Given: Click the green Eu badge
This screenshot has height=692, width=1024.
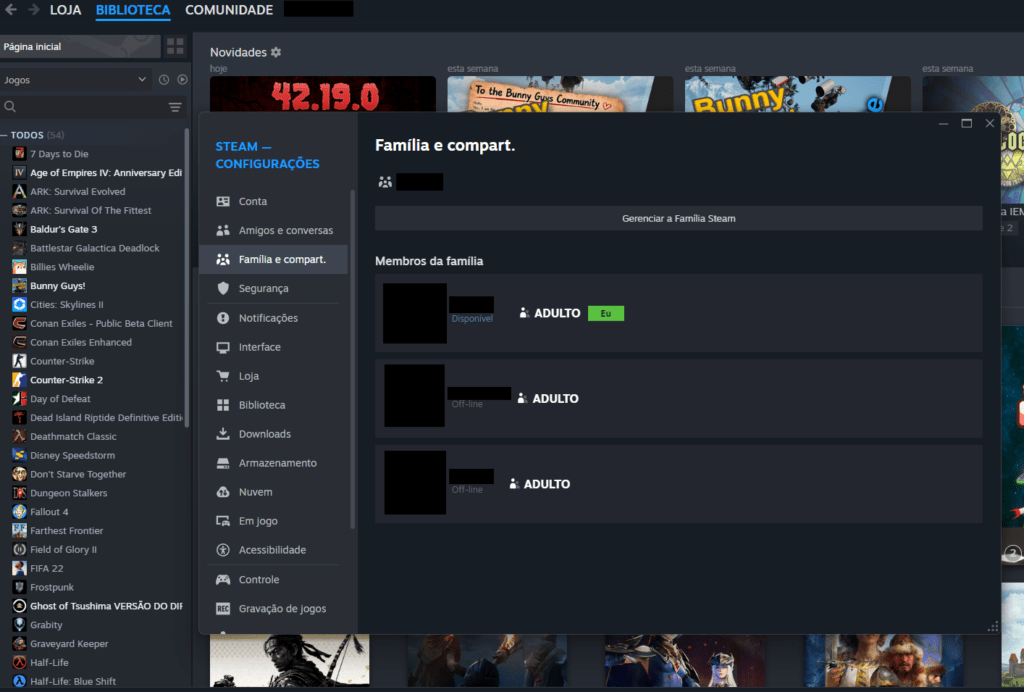Looking at the screenshot, I should (605, 313).
